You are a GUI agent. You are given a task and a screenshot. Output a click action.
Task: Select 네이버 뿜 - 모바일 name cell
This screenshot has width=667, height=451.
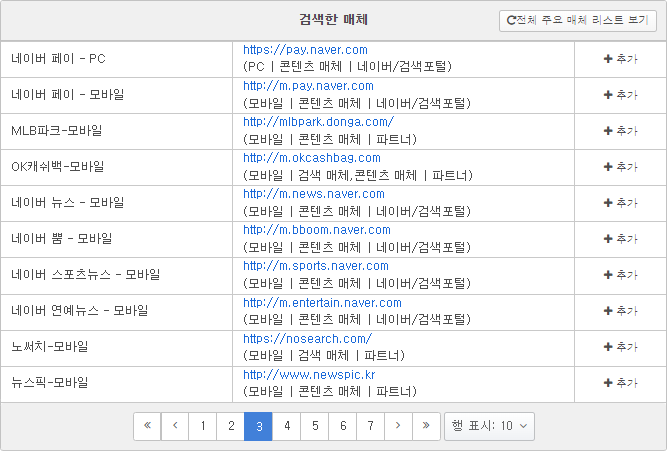(117, 239)
